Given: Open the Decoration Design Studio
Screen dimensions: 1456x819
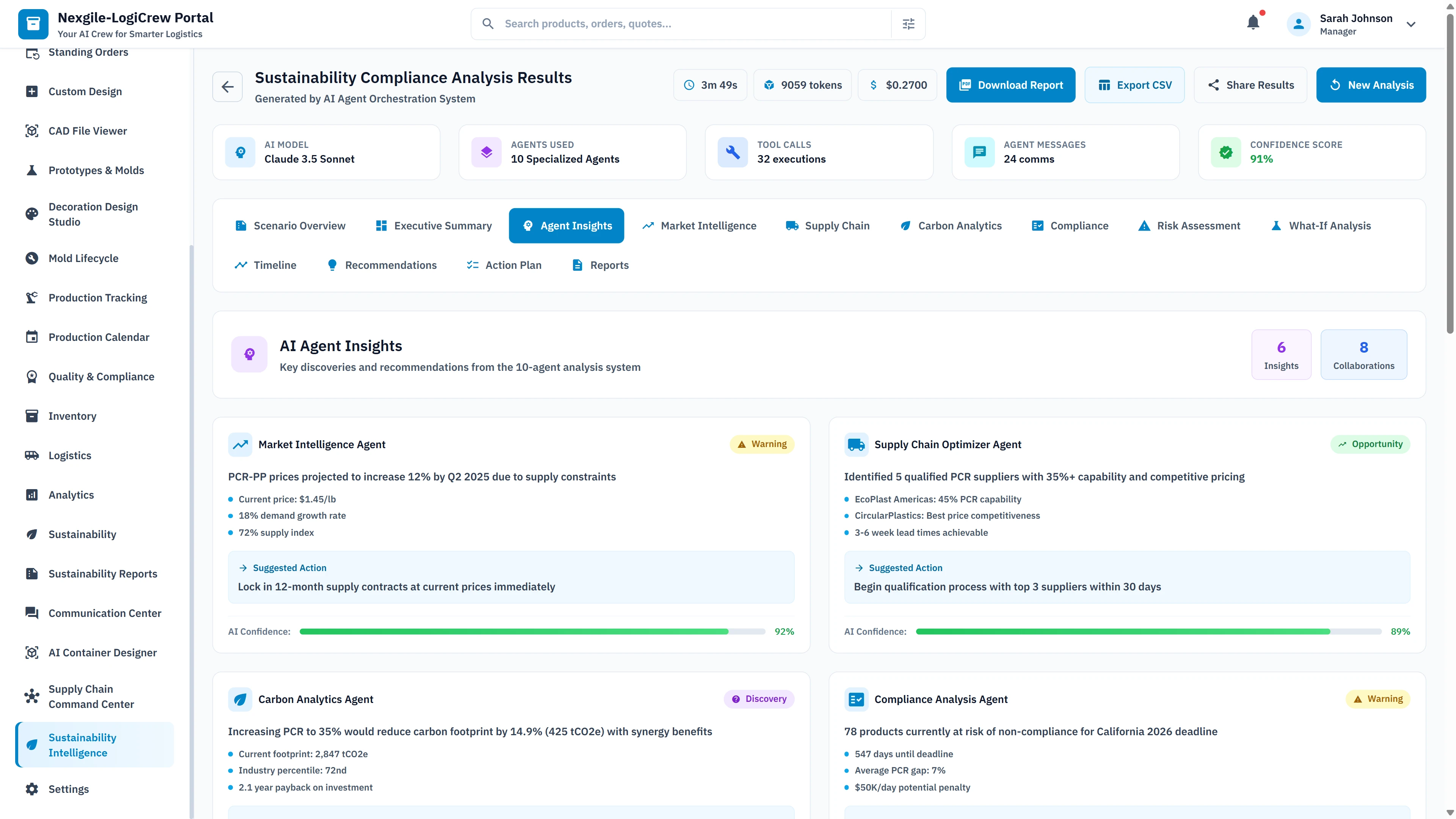Looking at the screenshot, I should pyautogui.click(x=93, y=213).
